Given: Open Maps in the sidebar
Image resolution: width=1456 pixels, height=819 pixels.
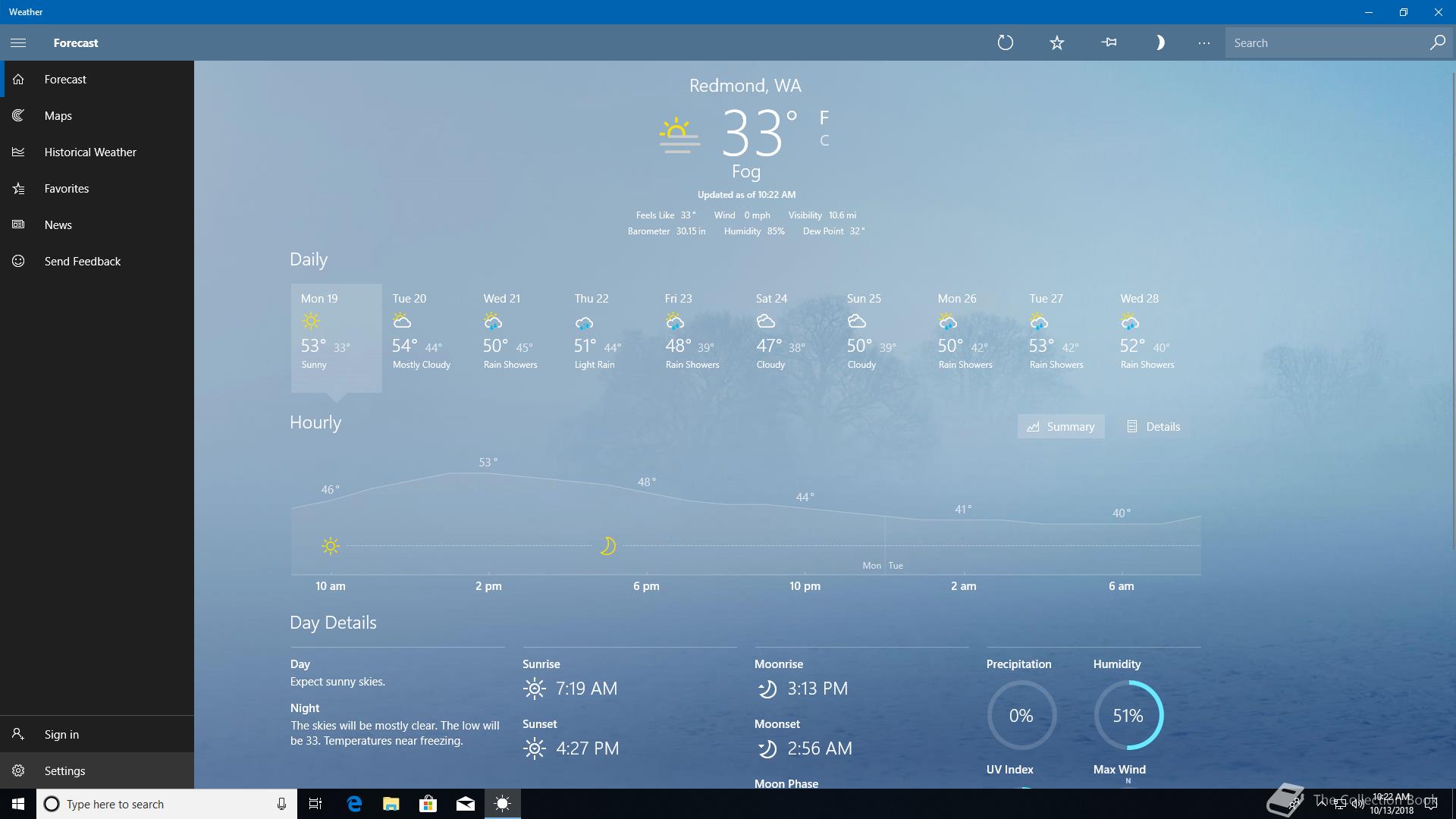Looking at the screenshot, I should (97, 115).
